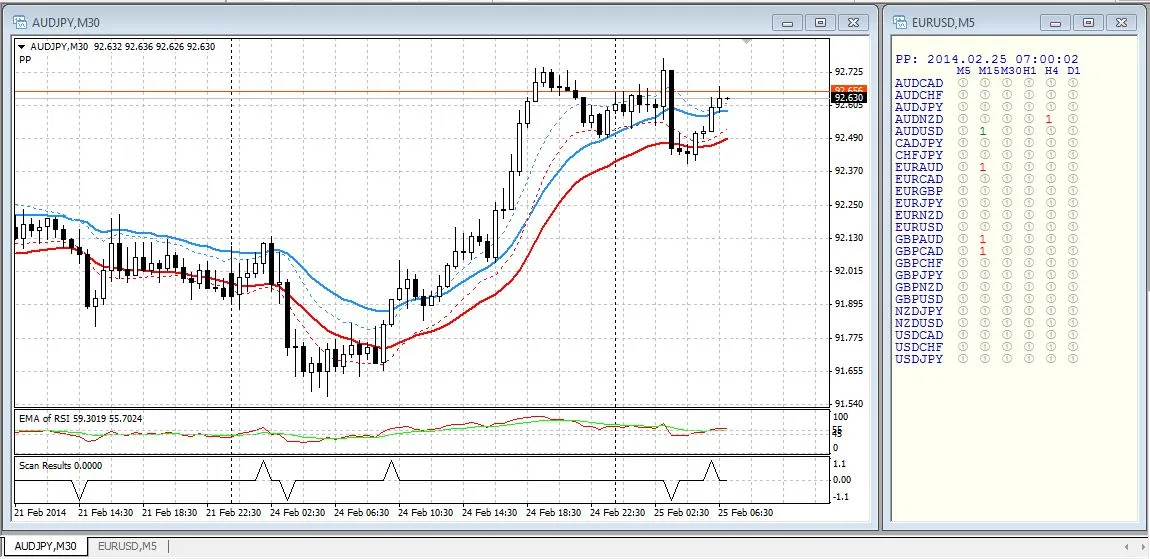Click the grey chart shift triangle marker
1150x559 pixels.
[747, 42]
